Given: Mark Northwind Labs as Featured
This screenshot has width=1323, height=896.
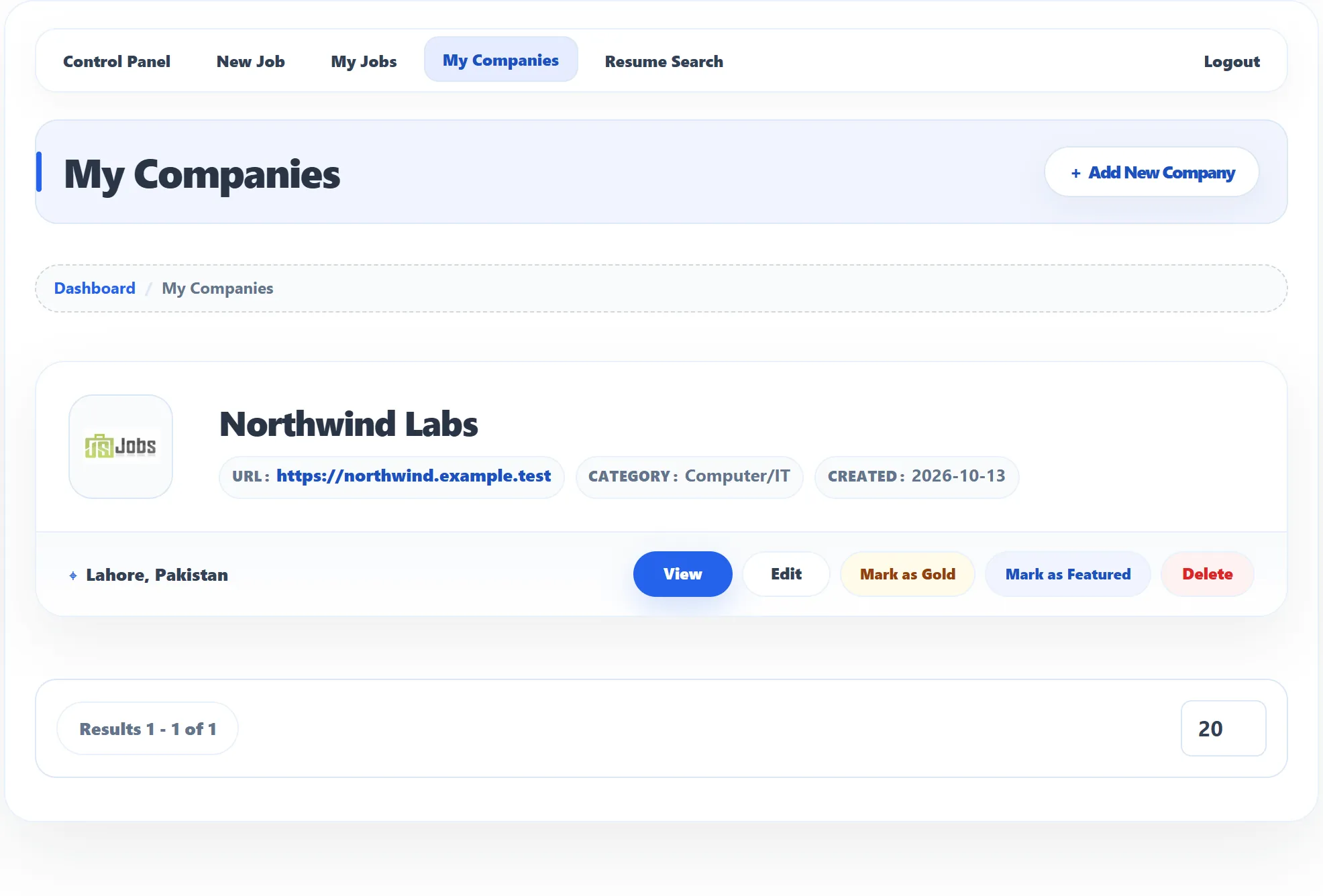Looking at the screenshot, I should [1068, 574].
